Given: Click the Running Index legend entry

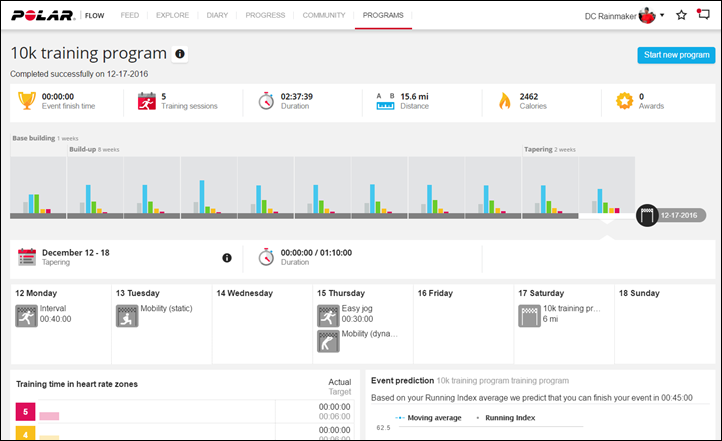Looking at the screenshot, I should pyautogui.click(x=505, y=418).
